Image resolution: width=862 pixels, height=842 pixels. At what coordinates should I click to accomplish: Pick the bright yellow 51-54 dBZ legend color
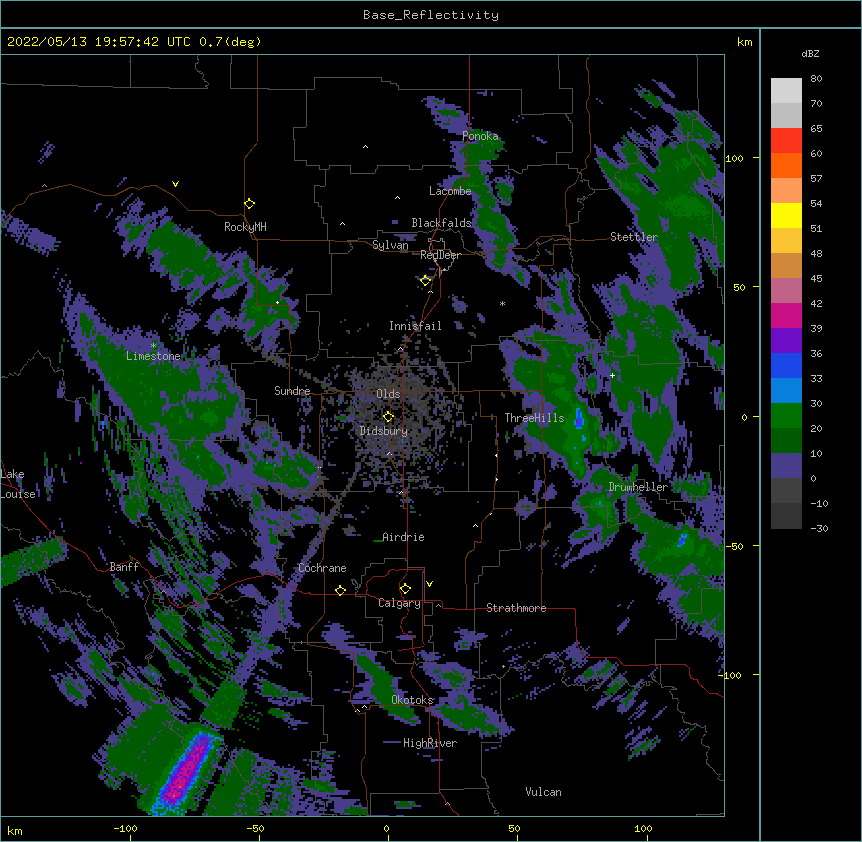[786, 215]
